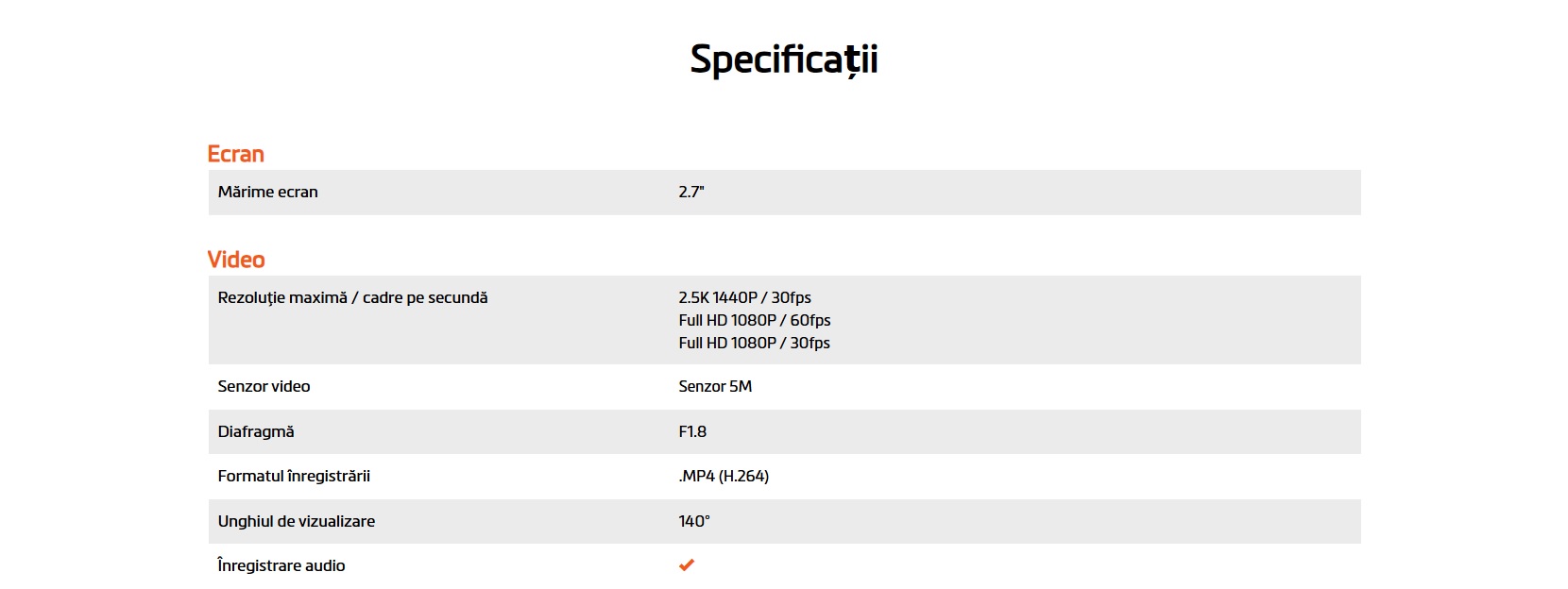The width and height of the screenshot is (1568, 589).
Task: Select the Video section heading
Action: click(236, 260)
